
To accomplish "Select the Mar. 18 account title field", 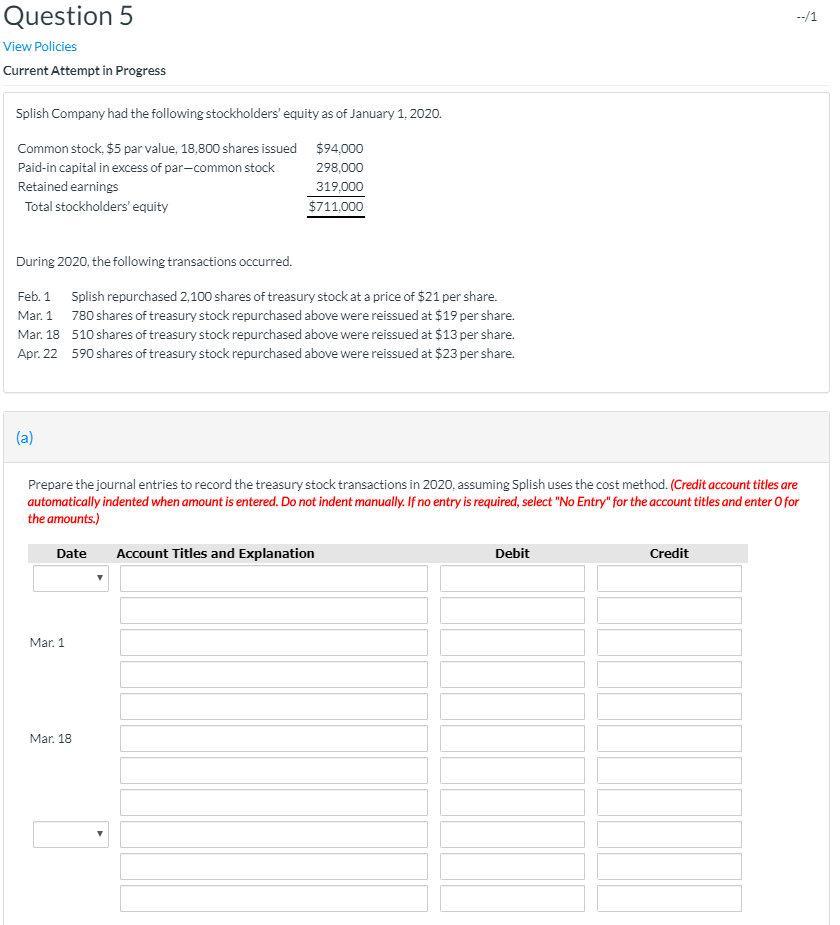I will (x=274, y=738).
